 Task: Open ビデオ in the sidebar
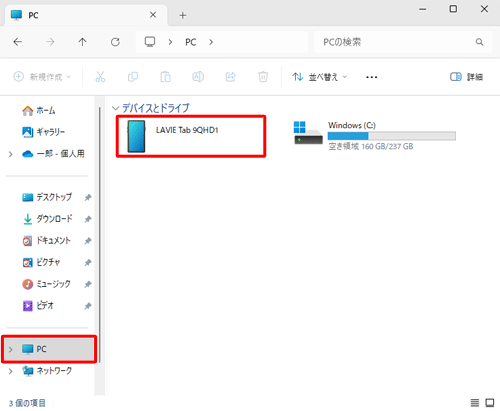tap(38, 305)
